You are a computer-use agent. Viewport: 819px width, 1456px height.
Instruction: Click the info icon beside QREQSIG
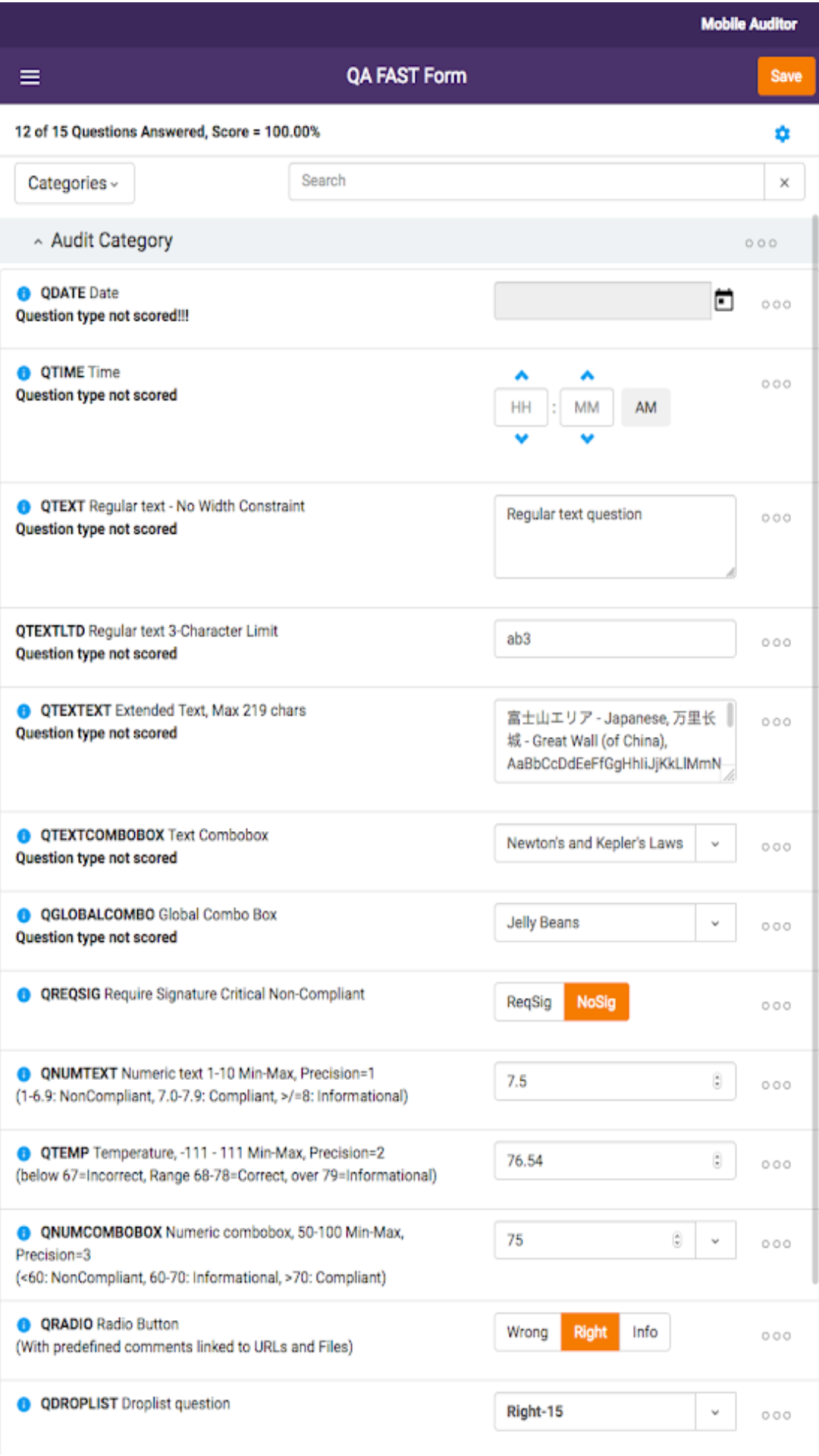(x=24, y=995)
